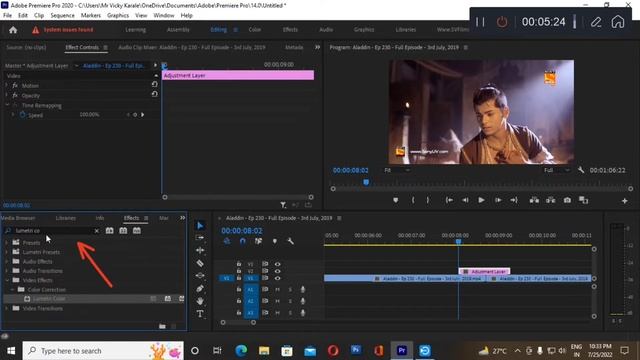Open the Fit zoom level dropdown
Viewport: 640px width, 360px height.
397,170
